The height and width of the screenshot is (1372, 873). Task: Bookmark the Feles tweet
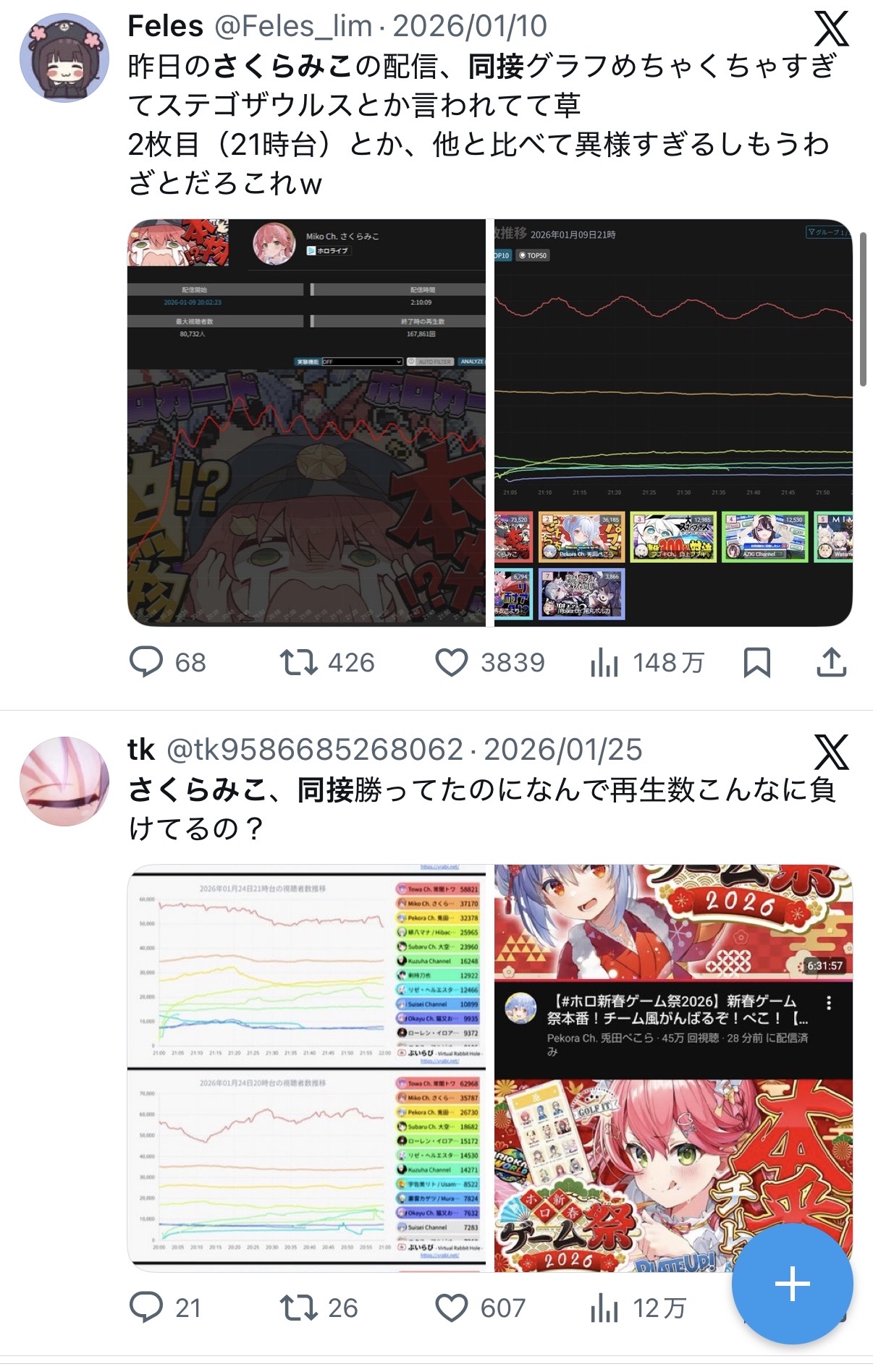point(757,662)
